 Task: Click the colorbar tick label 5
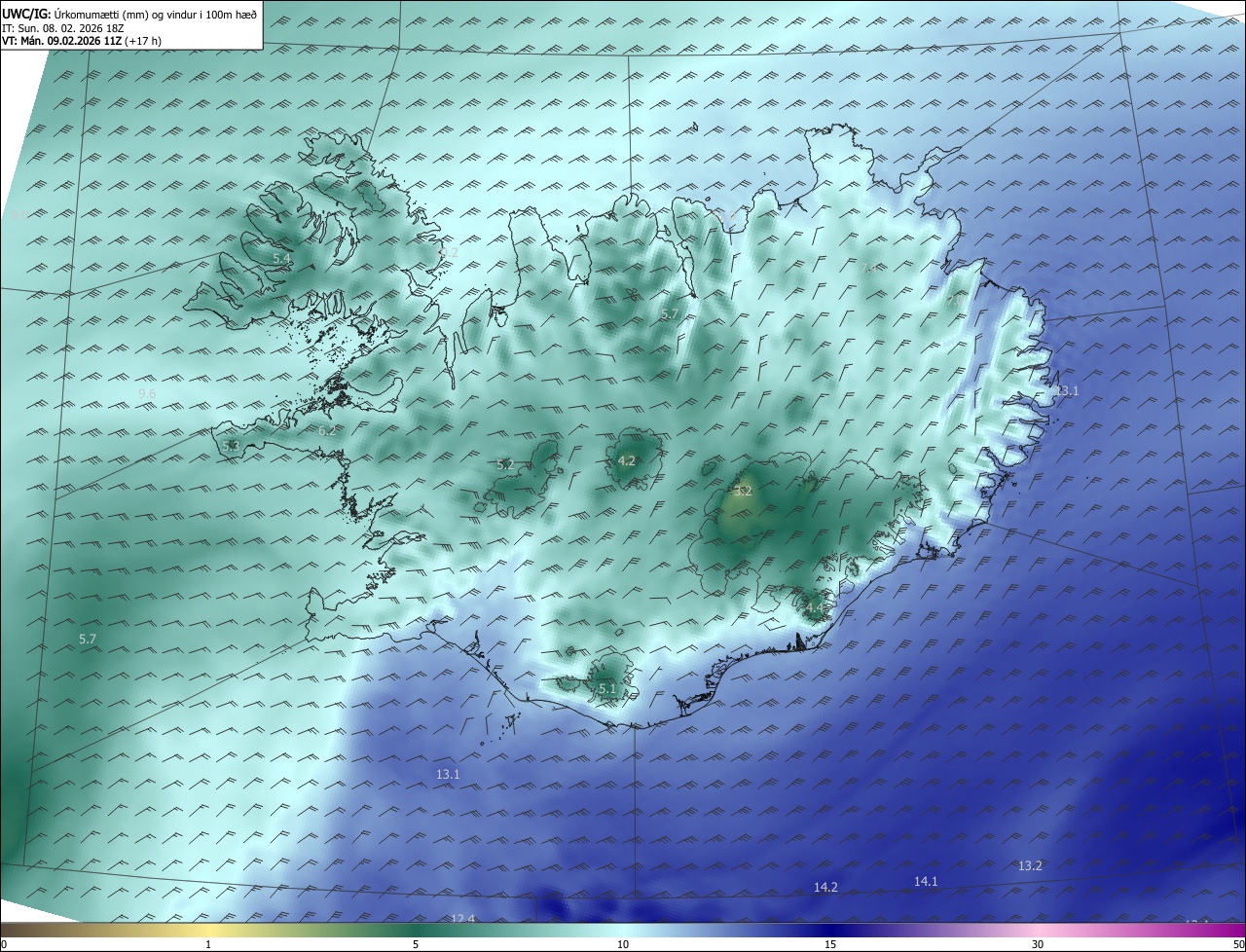[416, 945]
